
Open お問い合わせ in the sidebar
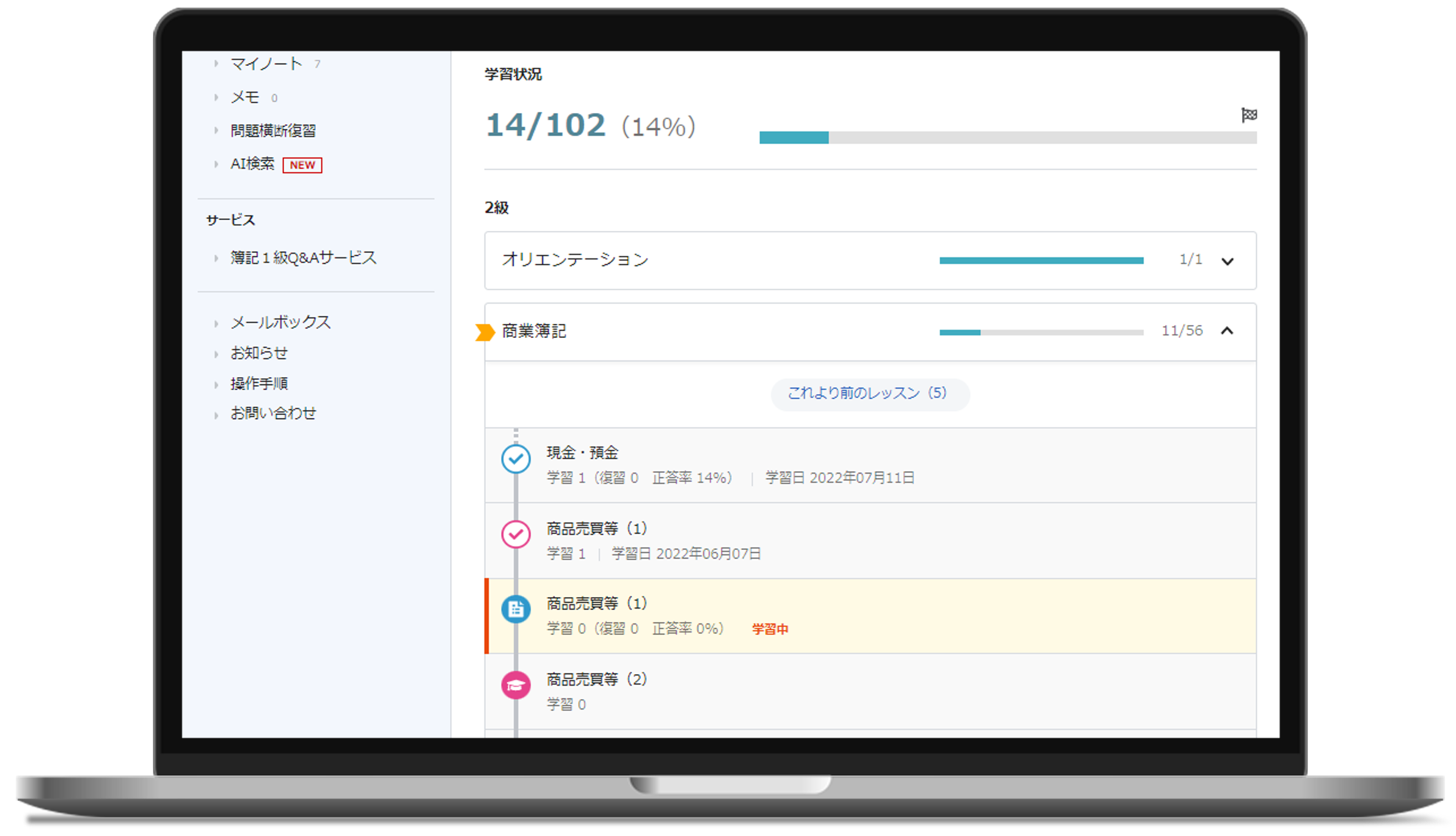273,414
